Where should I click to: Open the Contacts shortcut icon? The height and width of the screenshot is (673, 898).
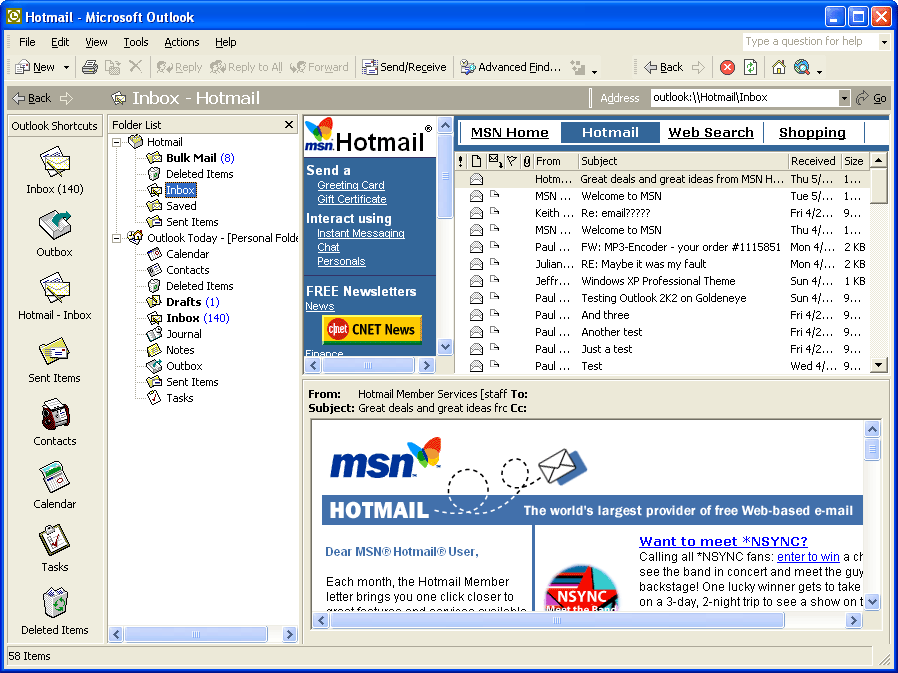tap(55, 416)
